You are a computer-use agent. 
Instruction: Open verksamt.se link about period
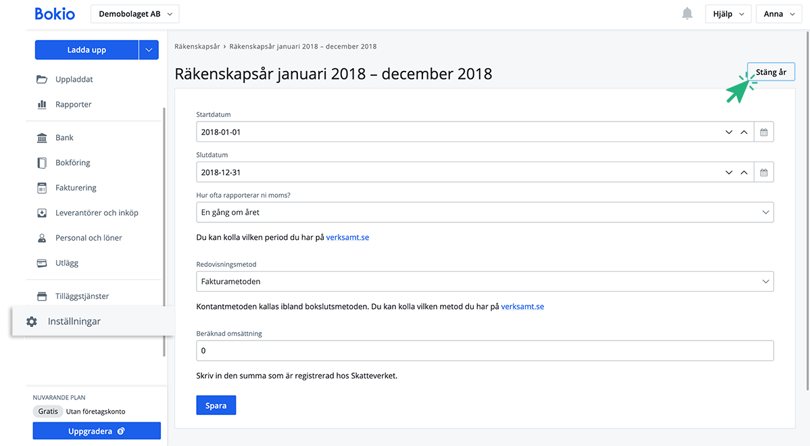tap(348, 237)
